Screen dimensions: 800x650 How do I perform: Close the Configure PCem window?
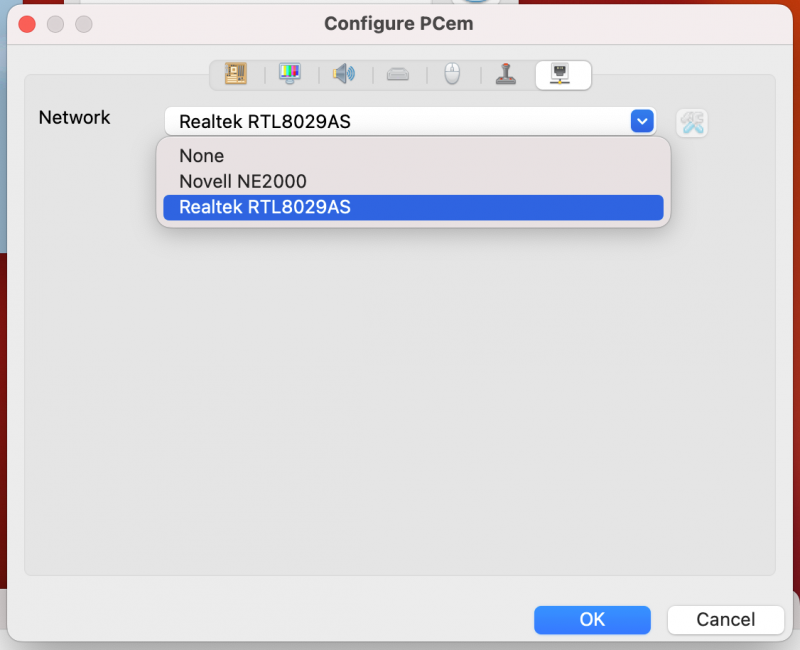[x=27, y=24]
